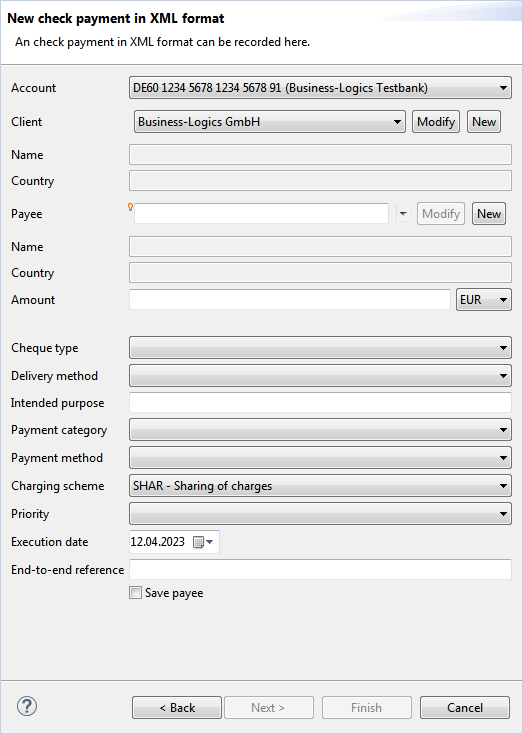Image resolution: width=523 pixels, height=734 pixels.
Task: Open the Payment method dropdown
Action: coord(320,458)
